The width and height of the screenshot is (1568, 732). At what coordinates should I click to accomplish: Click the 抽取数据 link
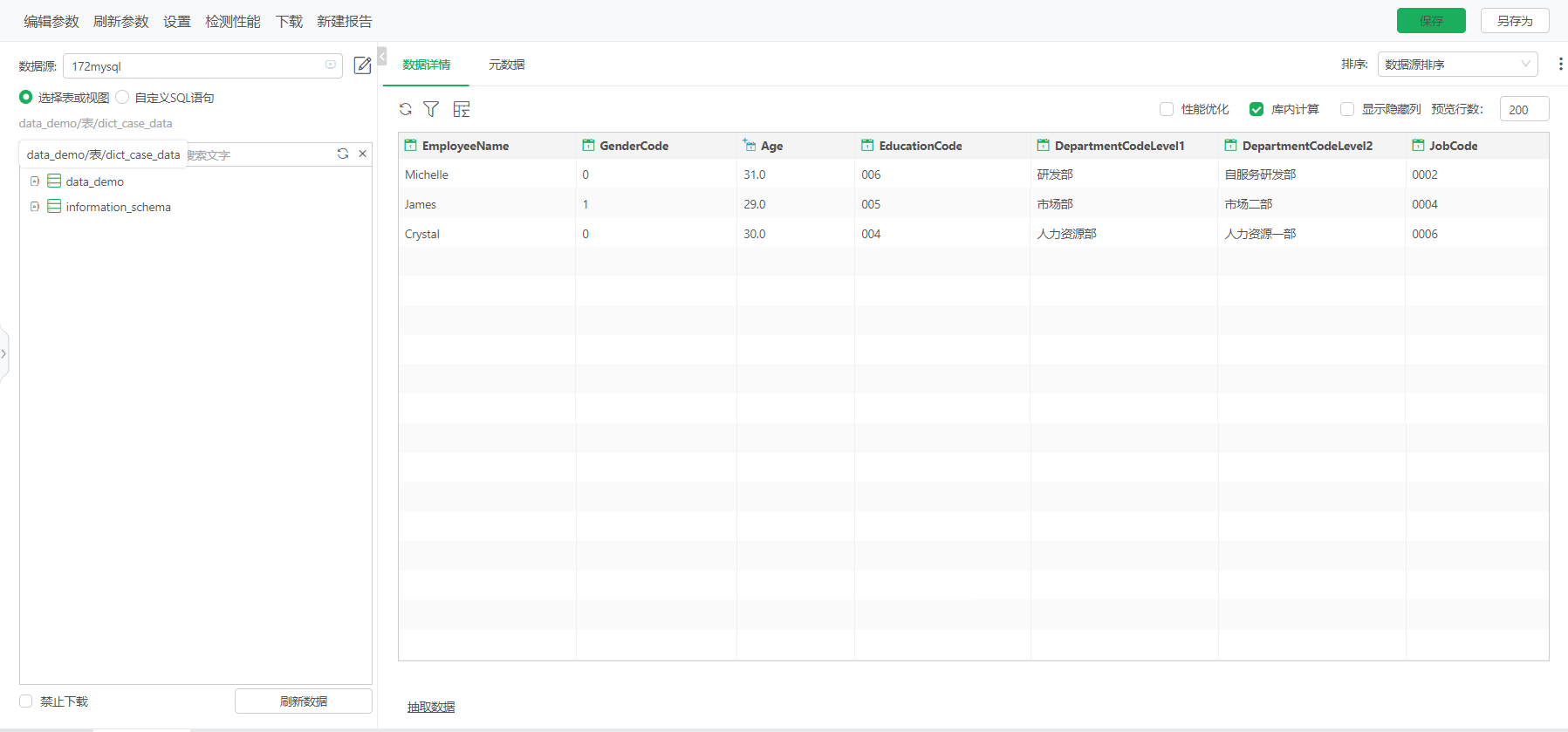(431, 707)
